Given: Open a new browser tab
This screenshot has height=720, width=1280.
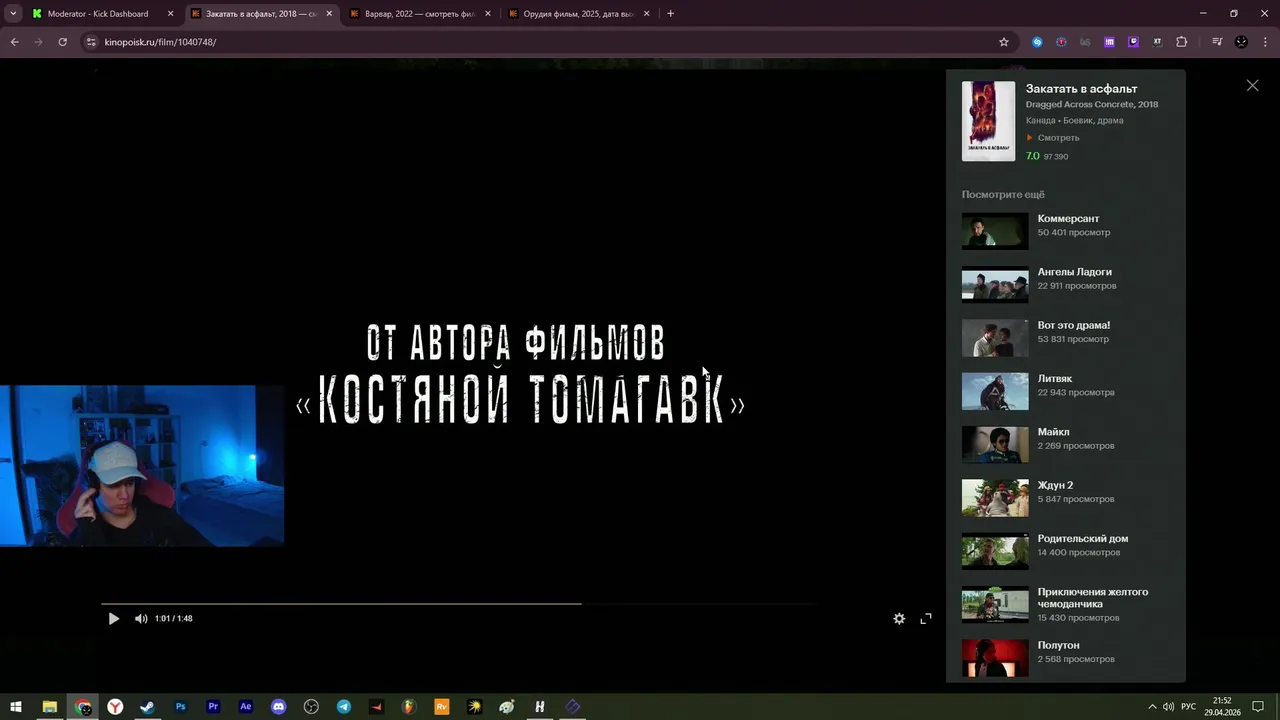Looking at the screenshot, I should point(670,14).
